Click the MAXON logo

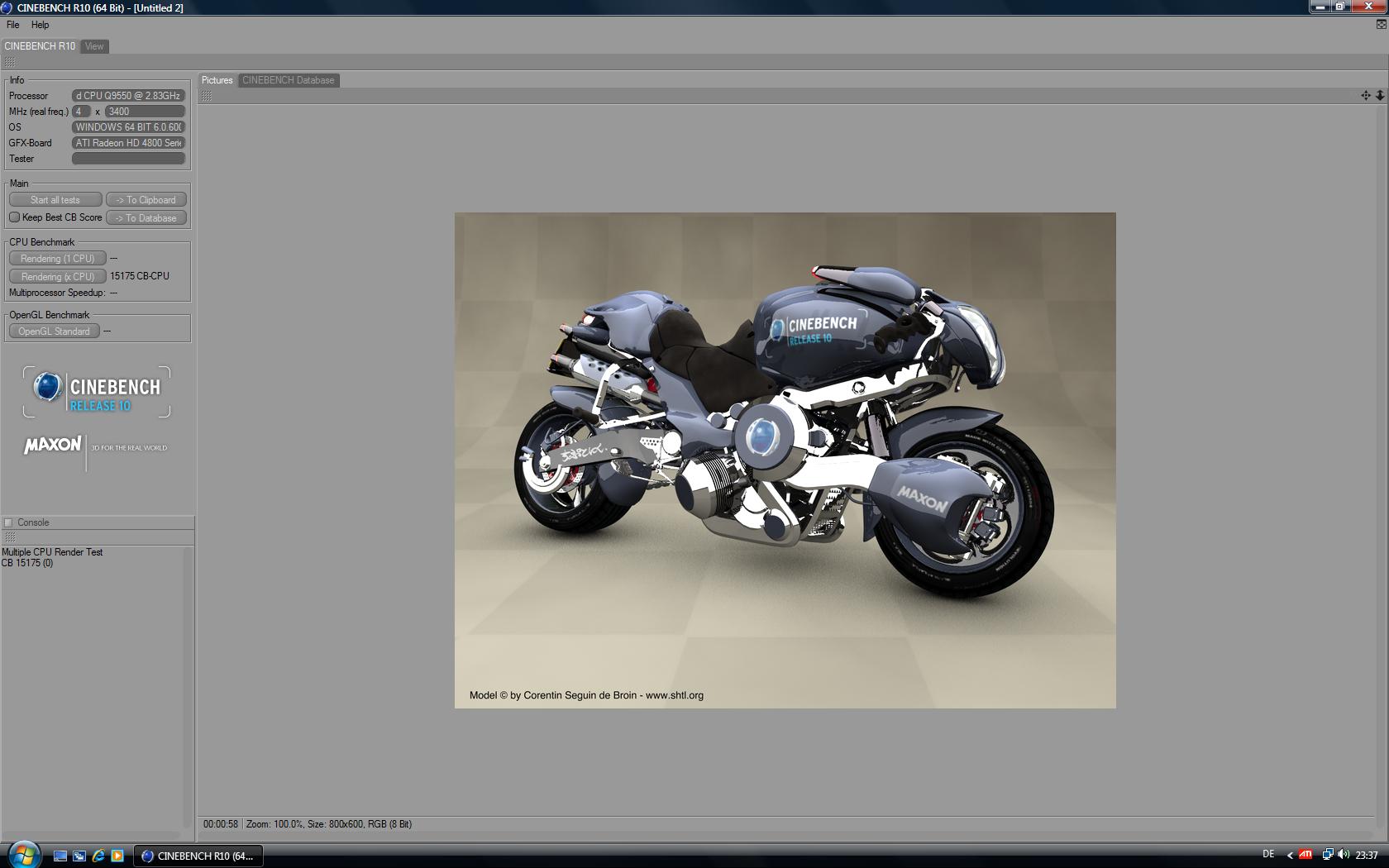click(x=53, y=445)
